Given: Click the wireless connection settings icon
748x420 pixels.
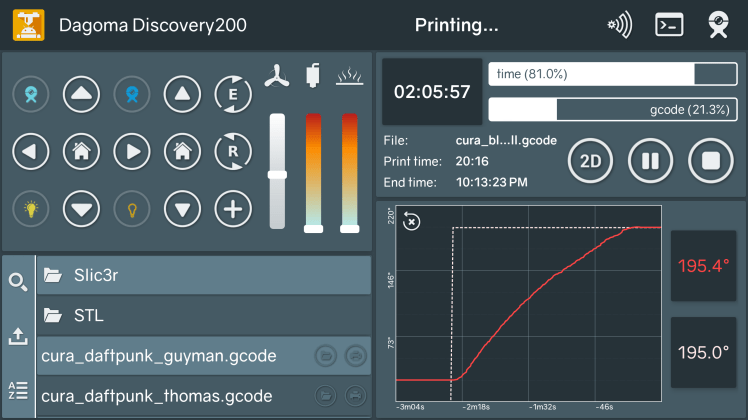Looking at the screenshot, I should [620, 25].
